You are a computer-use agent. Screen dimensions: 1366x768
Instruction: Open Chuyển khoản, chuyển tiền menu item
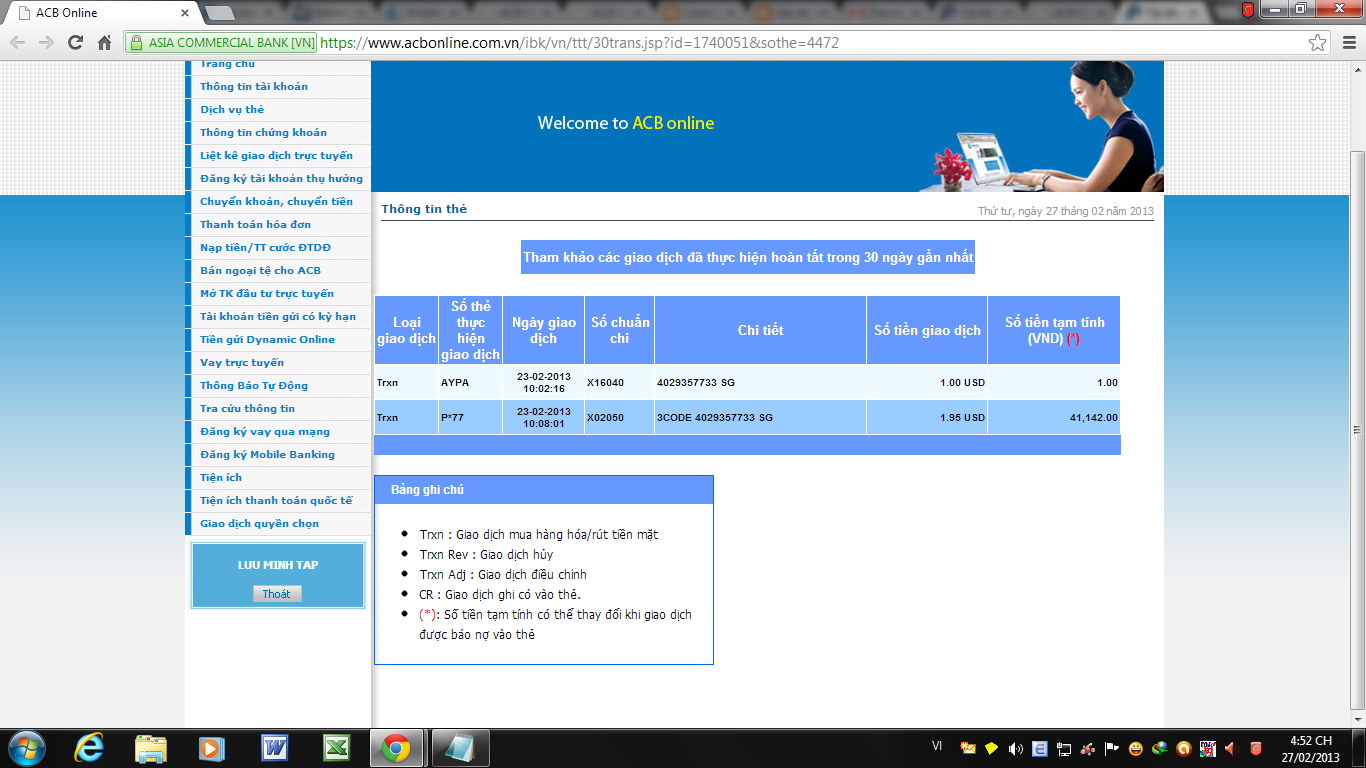pyautogui.click(x=276, y=202)
